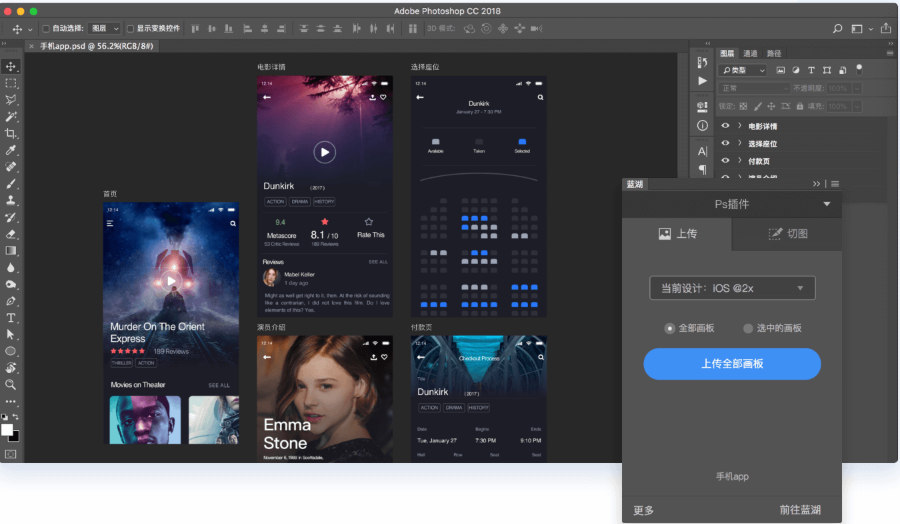Open the 当前设计 iOS @2x dropdown
Screen dimensions: 900x524
tap(732, 288)
